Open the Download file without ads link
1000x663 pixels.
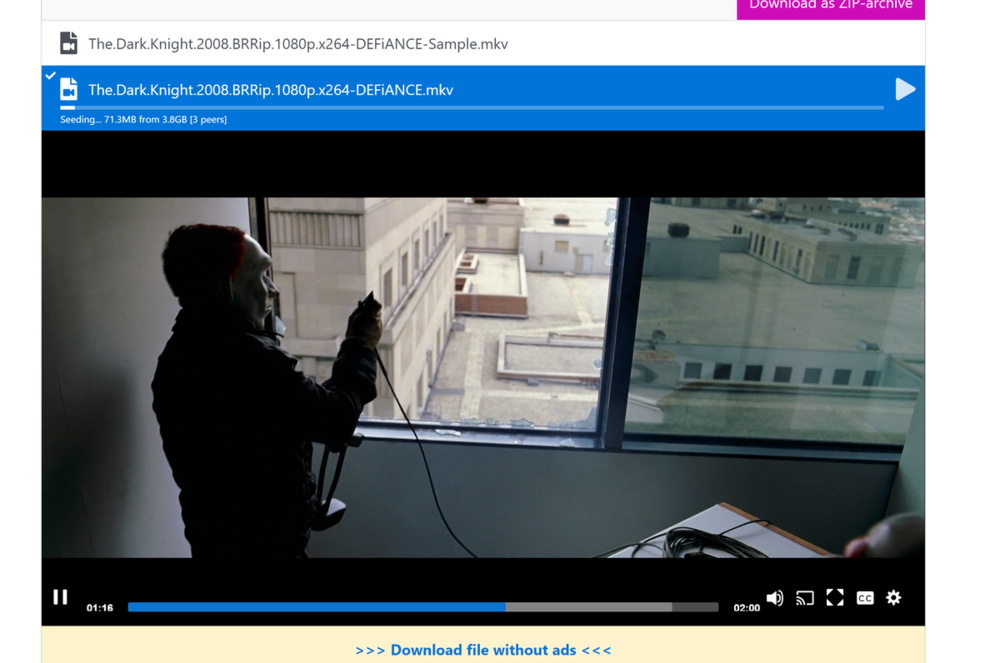(483, 650)
